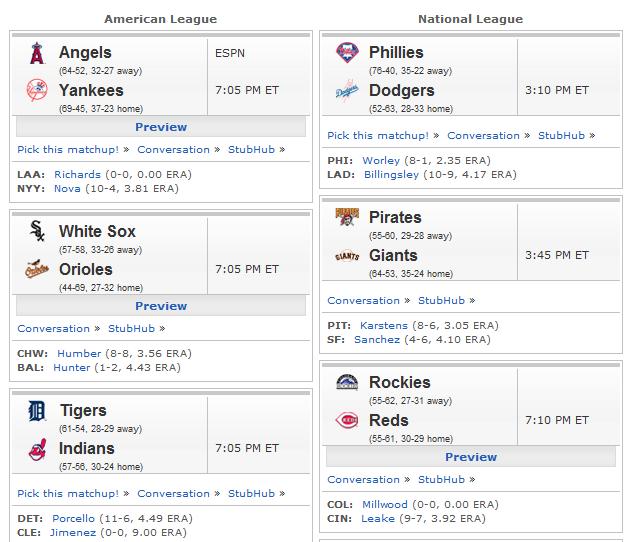
Task: Click the White Sox logo
Action: pos(37,231)
